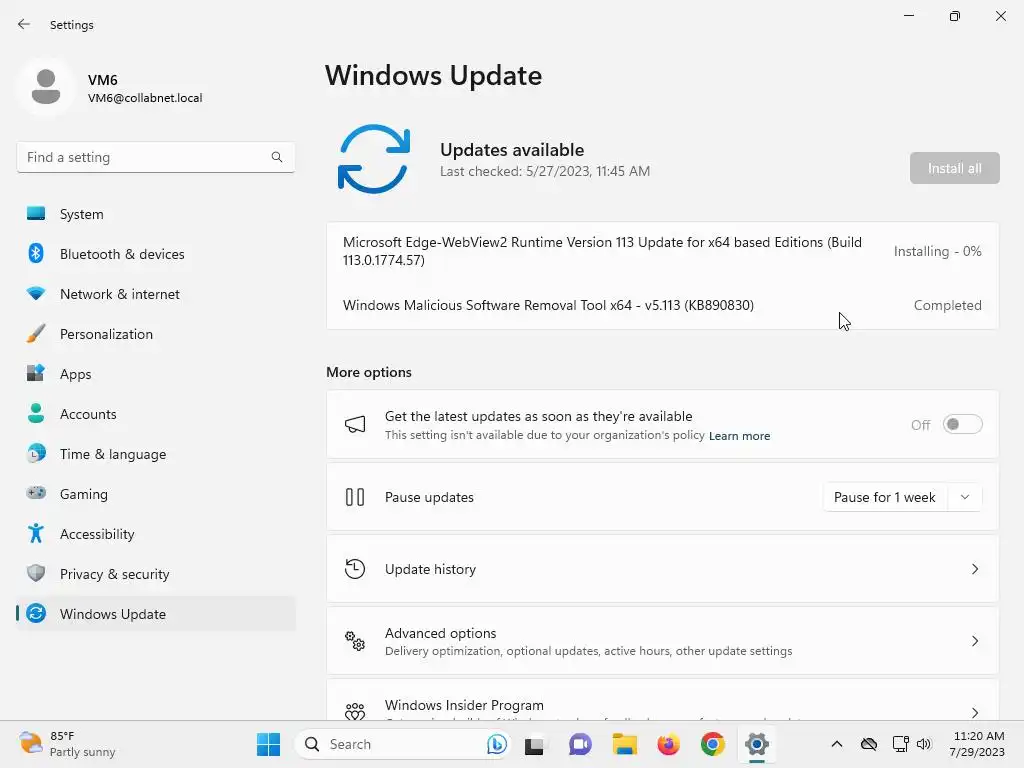
Task: Click the Privacy & security shield icon
Action: 36,573
